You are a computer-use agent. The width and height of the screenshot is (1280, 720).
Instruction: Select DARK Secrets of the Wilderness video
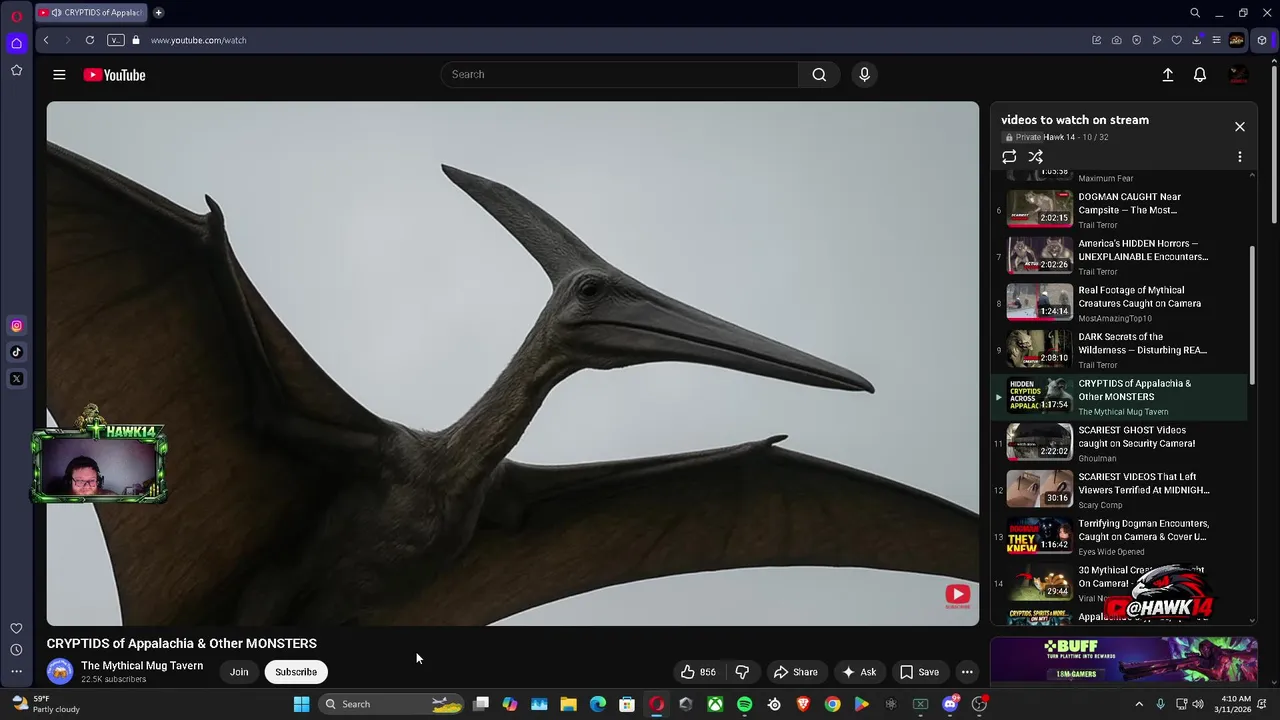pyautogui.click(x=1119, y=351)
